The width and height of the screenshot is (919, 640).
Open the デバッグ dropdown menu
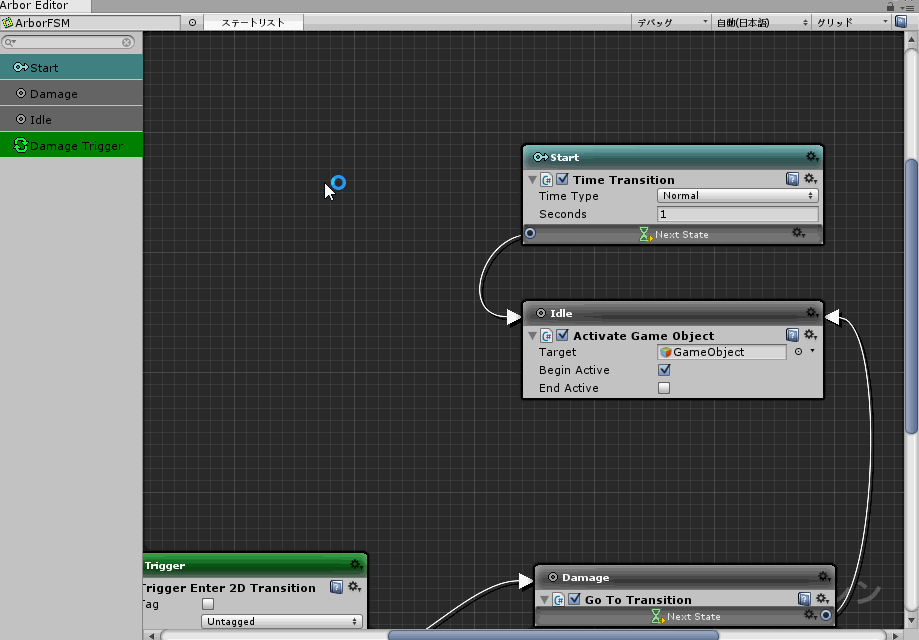pyautogui.click(x=671, y=22)
